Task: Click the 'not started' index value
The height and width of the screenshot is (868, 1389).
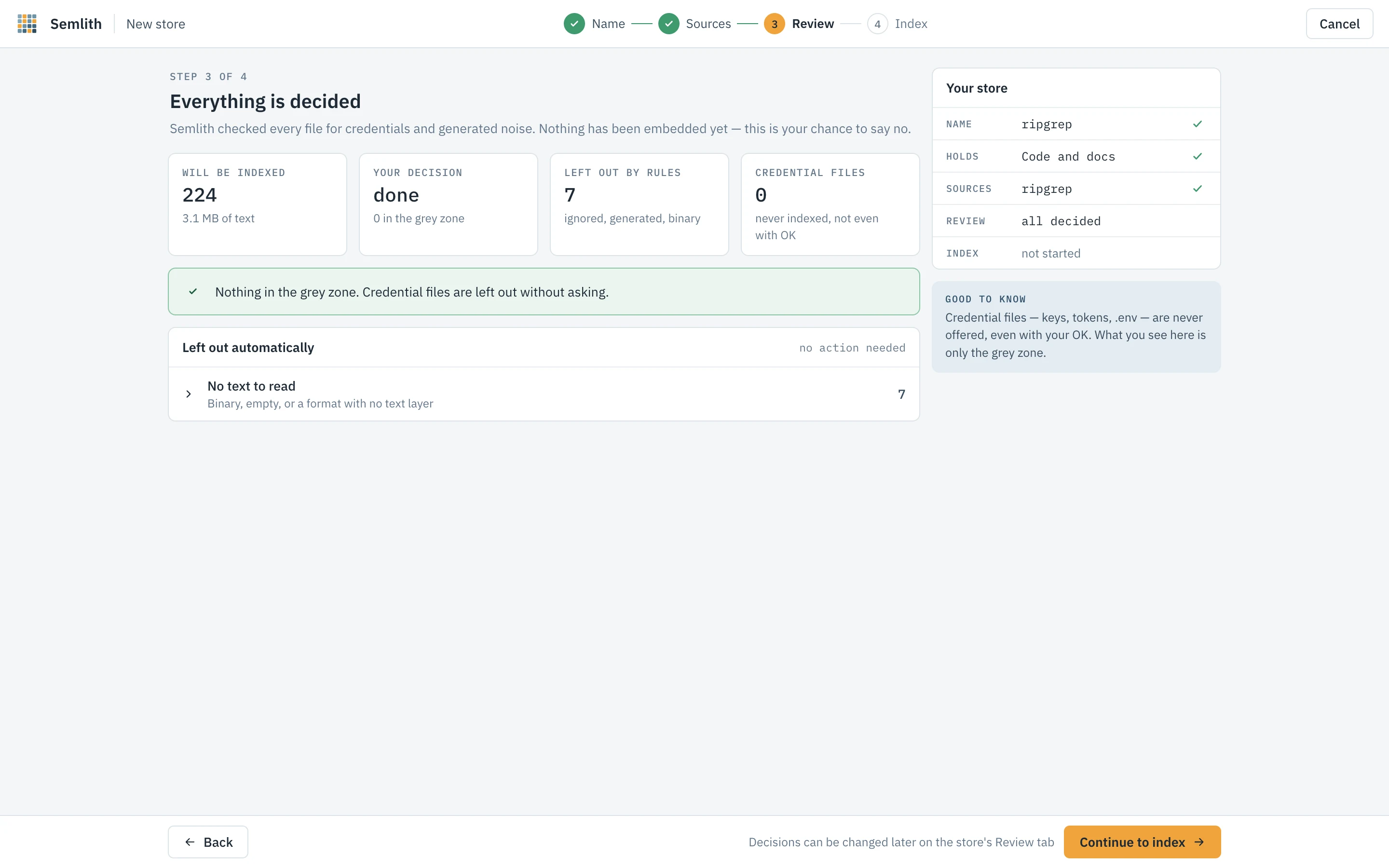Action: 1050,253
